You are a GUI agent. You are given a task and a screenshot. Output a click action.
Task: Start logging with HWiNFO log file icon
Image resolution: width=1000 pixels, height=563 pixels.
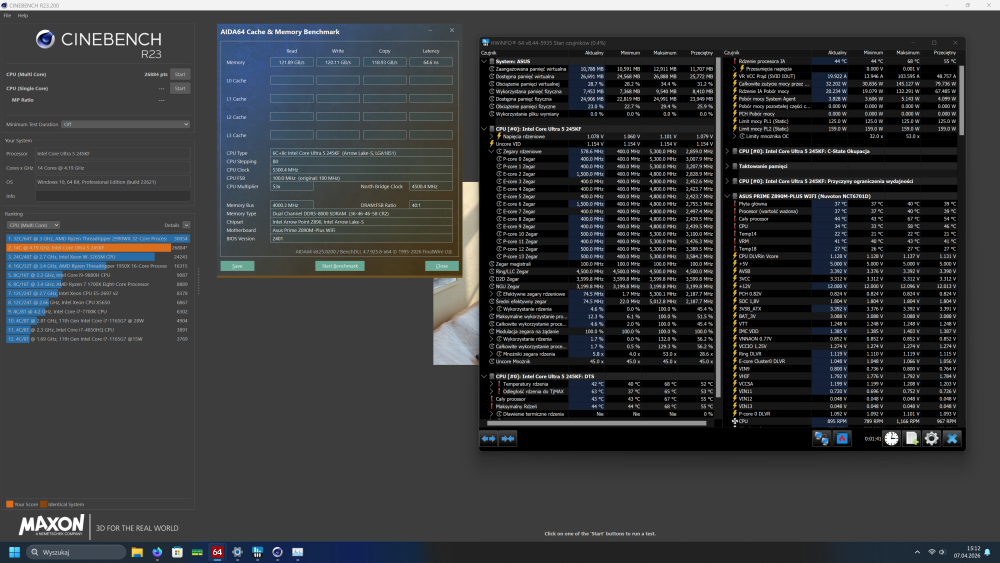tap(911, 438)
